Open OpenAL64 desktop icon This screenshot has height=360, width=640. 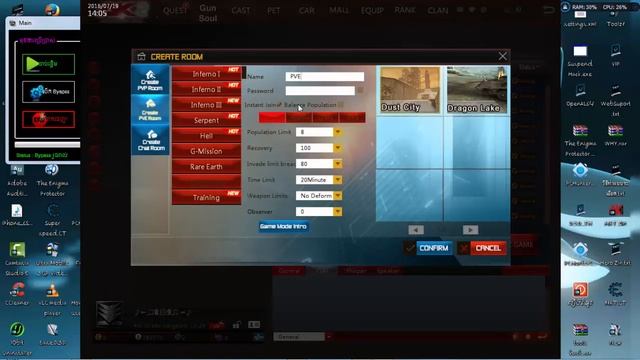click(x=580, y=95)
